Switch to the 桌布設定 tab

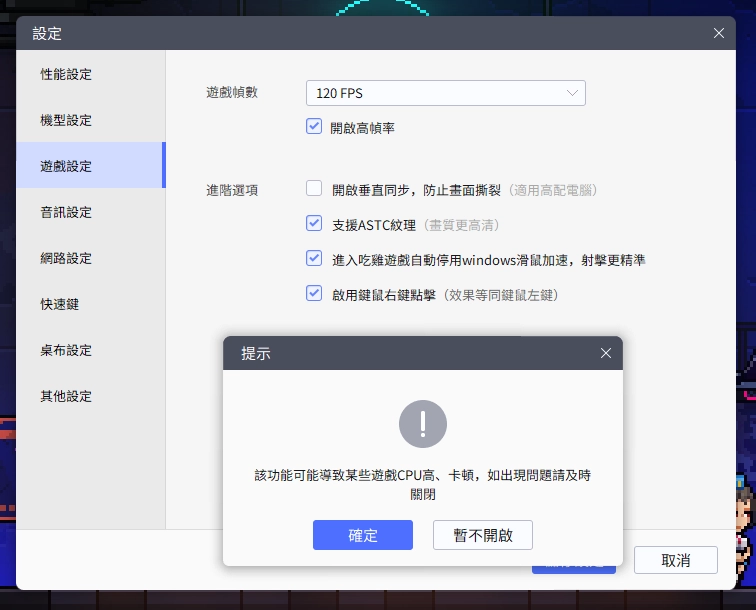point(66,350)
